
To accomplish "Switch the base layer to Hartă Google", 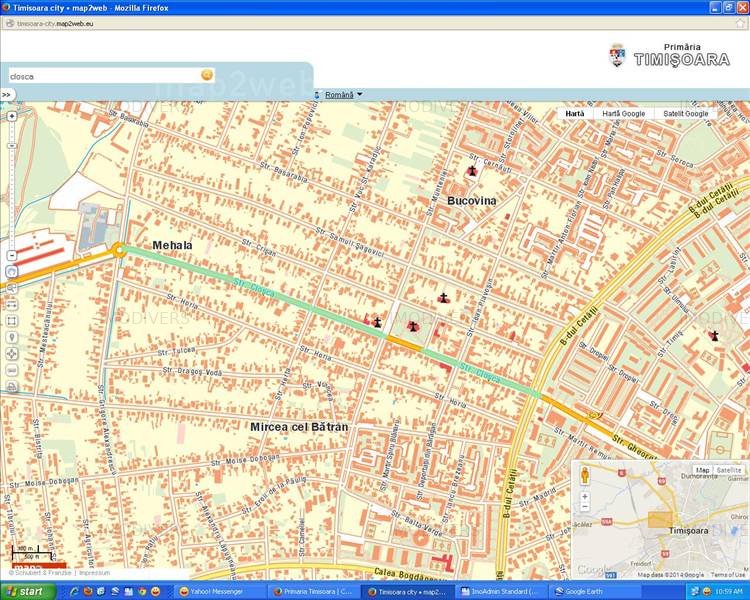I will point(623,114).
